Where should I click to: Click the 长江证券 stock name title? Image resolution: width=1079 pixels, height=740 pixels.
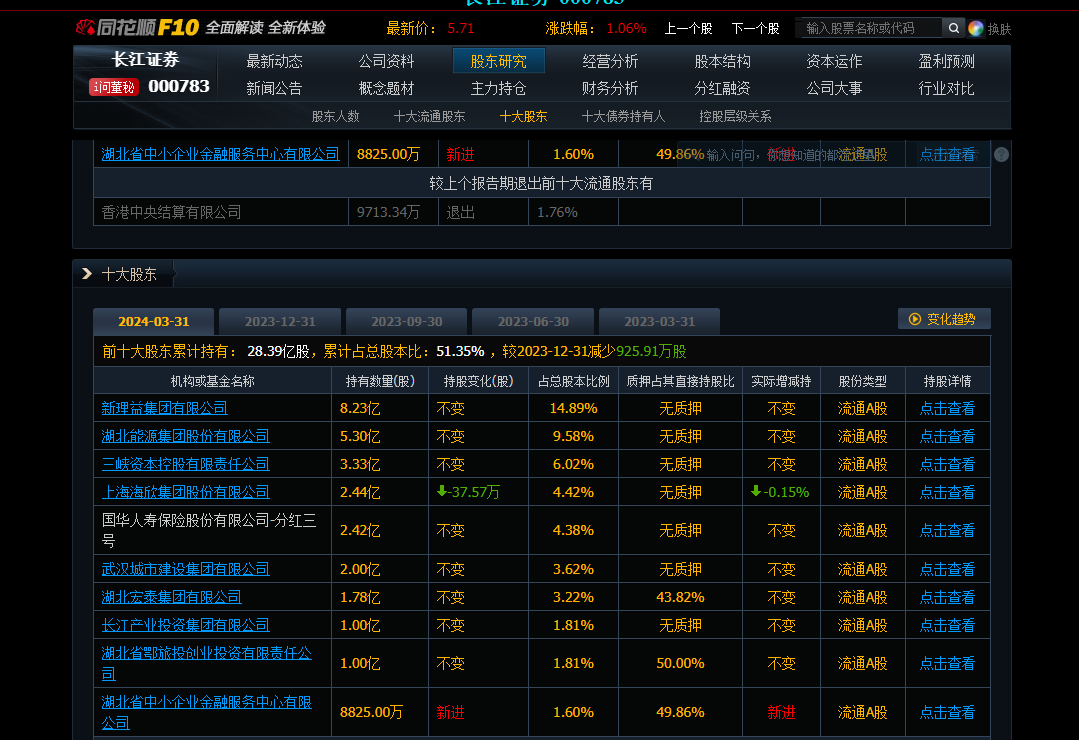[x=146, y=59]
